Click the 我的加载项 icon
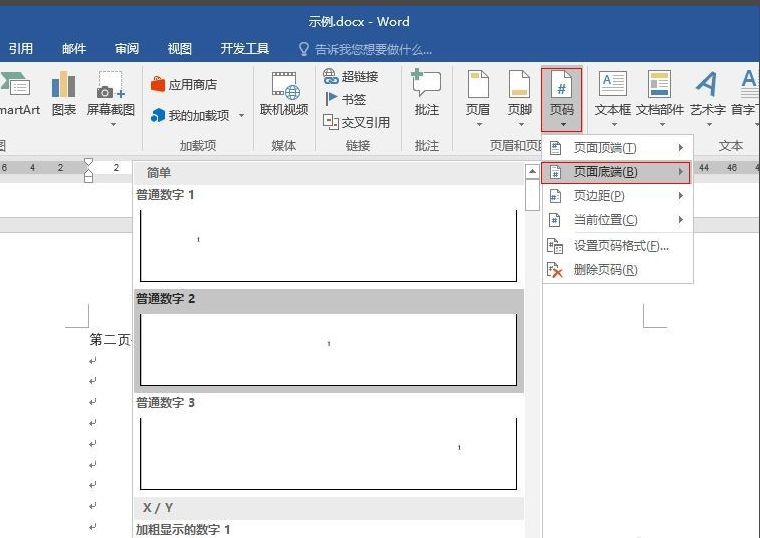The image size is (760, 538). [158, 115]
